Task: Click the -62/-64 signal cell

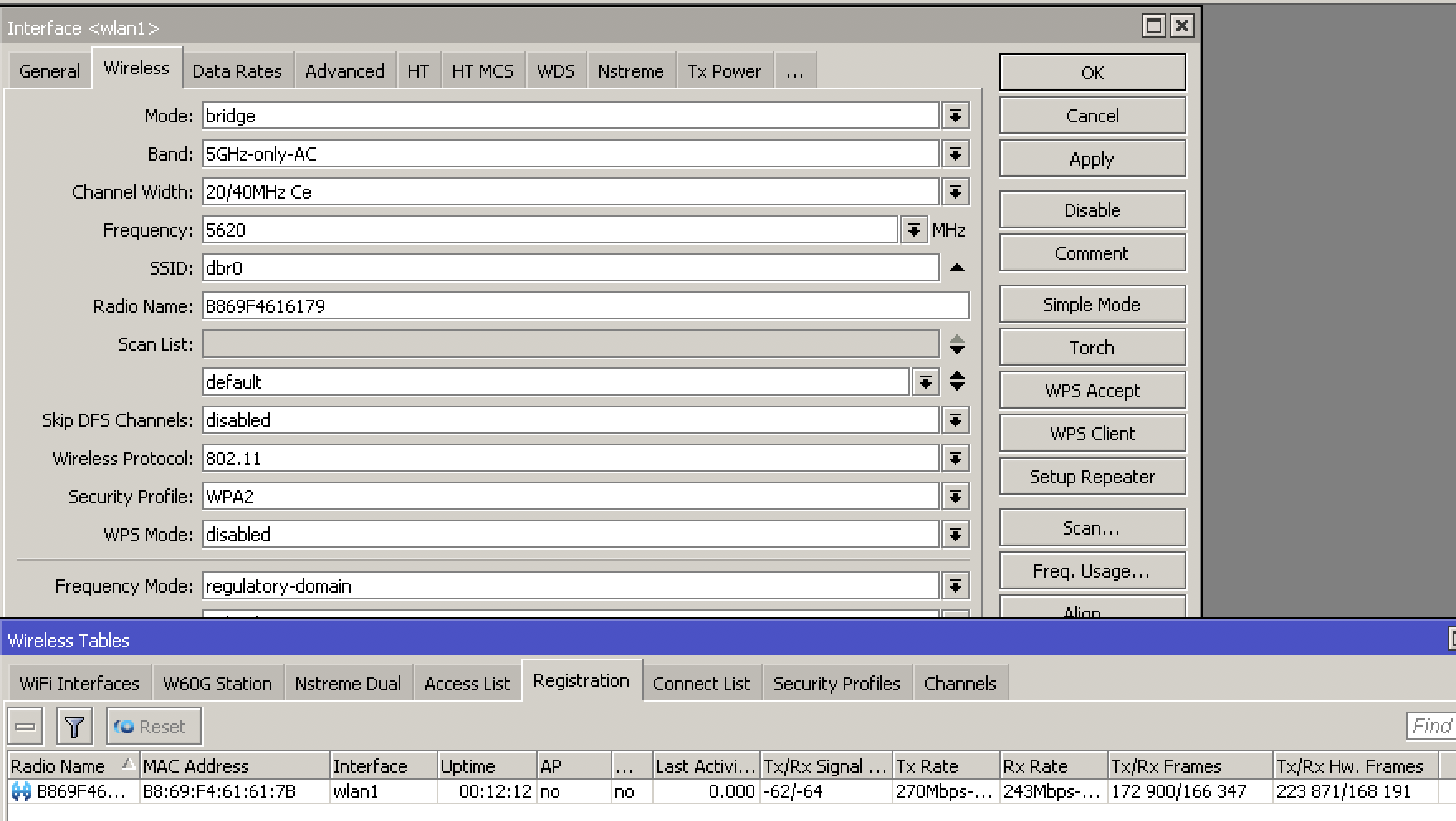Action: point(826,792)
